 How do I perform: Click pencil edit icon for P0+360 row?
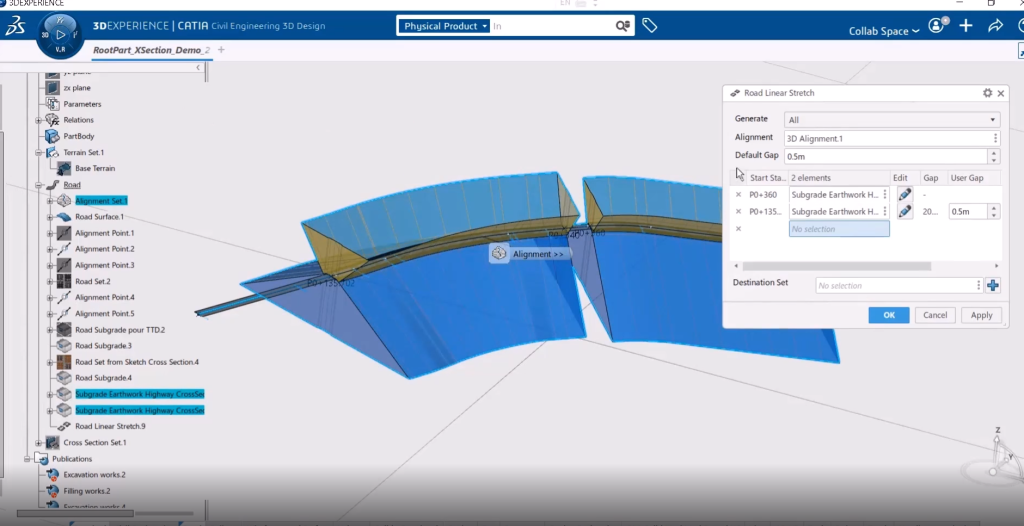904,195
